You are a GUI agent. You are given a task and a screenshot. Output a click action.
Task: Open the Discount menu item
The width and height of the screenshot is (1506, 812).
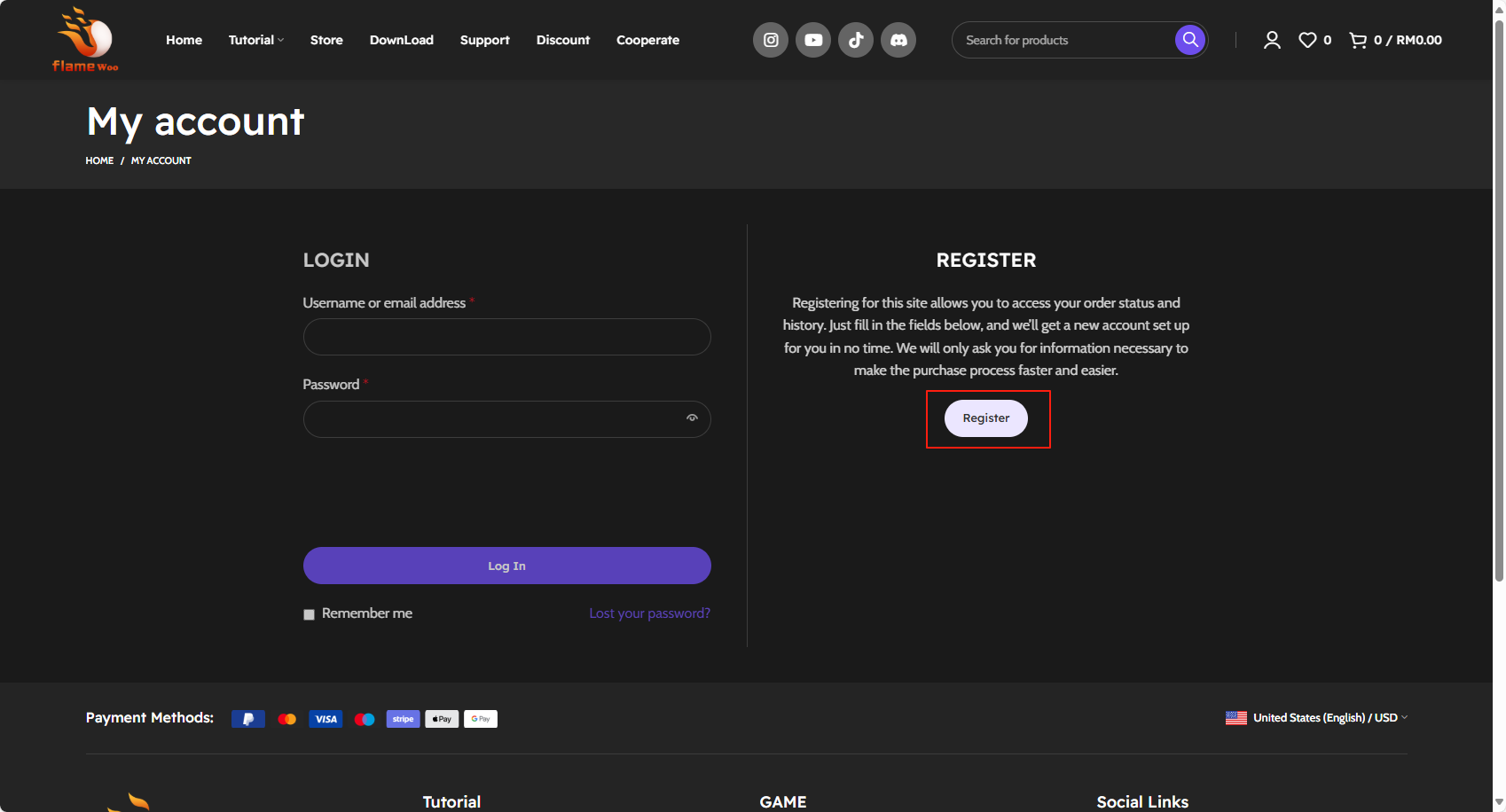[x=562, y=40]
